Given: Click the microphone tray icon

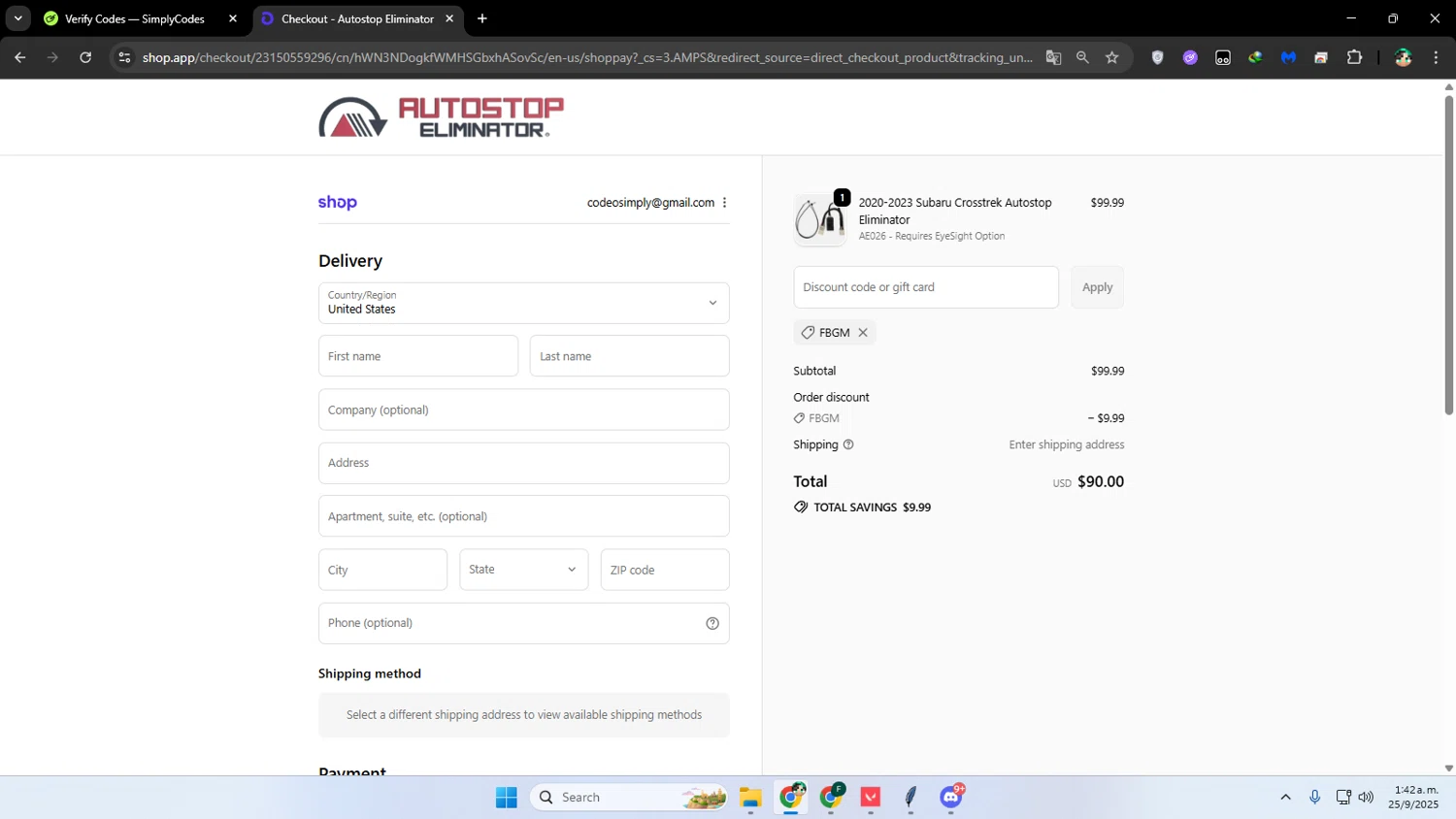Looking at the screenshot, I should click(x=1314, y=798).
